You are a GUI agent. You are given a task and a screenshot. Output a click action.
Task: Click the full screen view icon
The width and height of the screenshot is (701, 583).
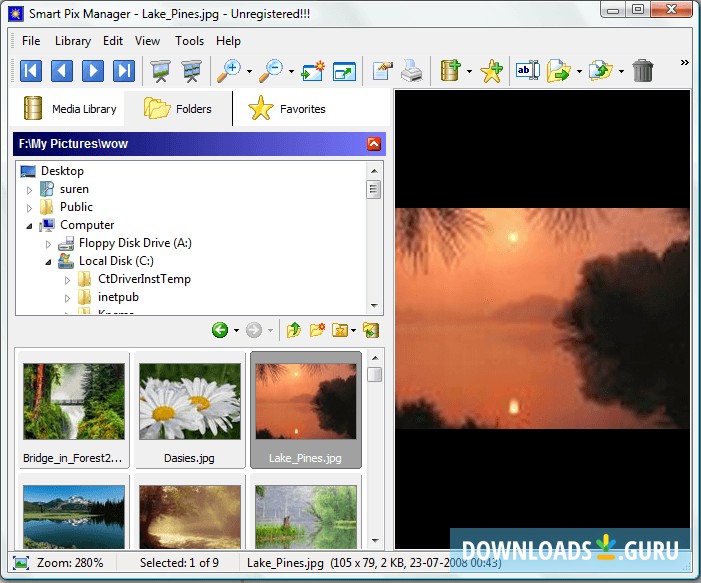[x=344, y=71]
